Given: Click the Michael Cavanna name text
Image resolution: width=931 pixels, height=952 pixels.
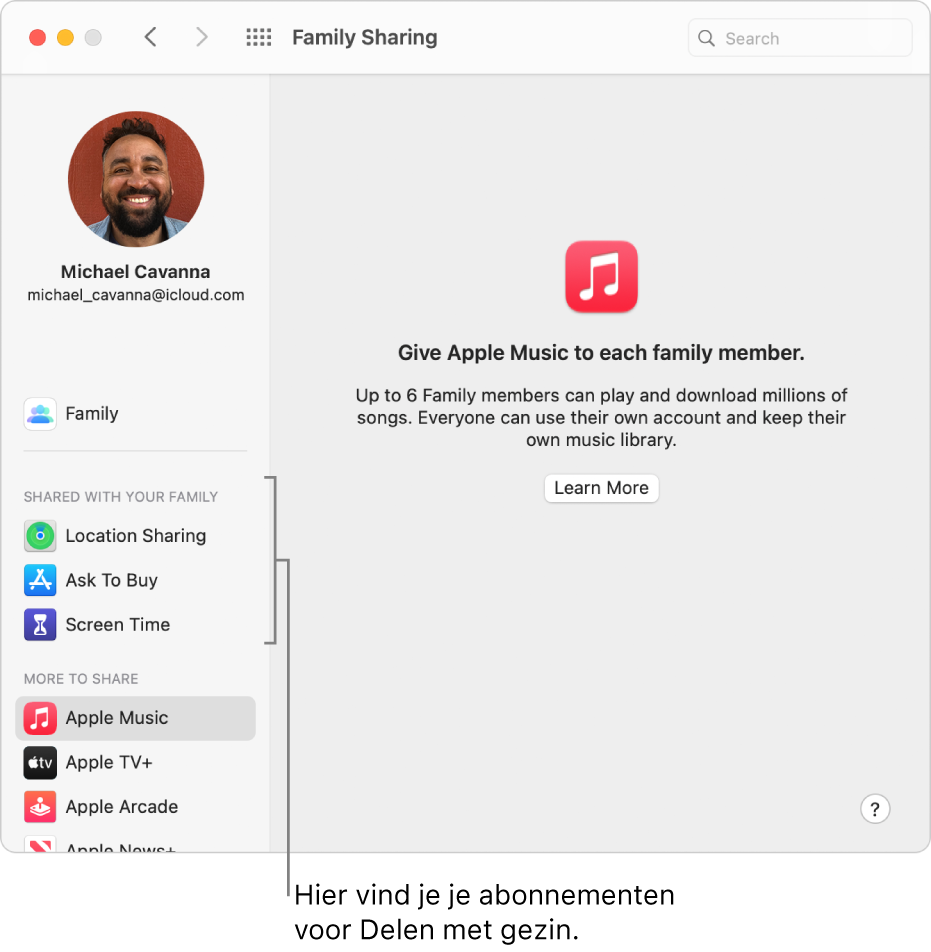Looking at the screenshot, I should tap(136, 271).
